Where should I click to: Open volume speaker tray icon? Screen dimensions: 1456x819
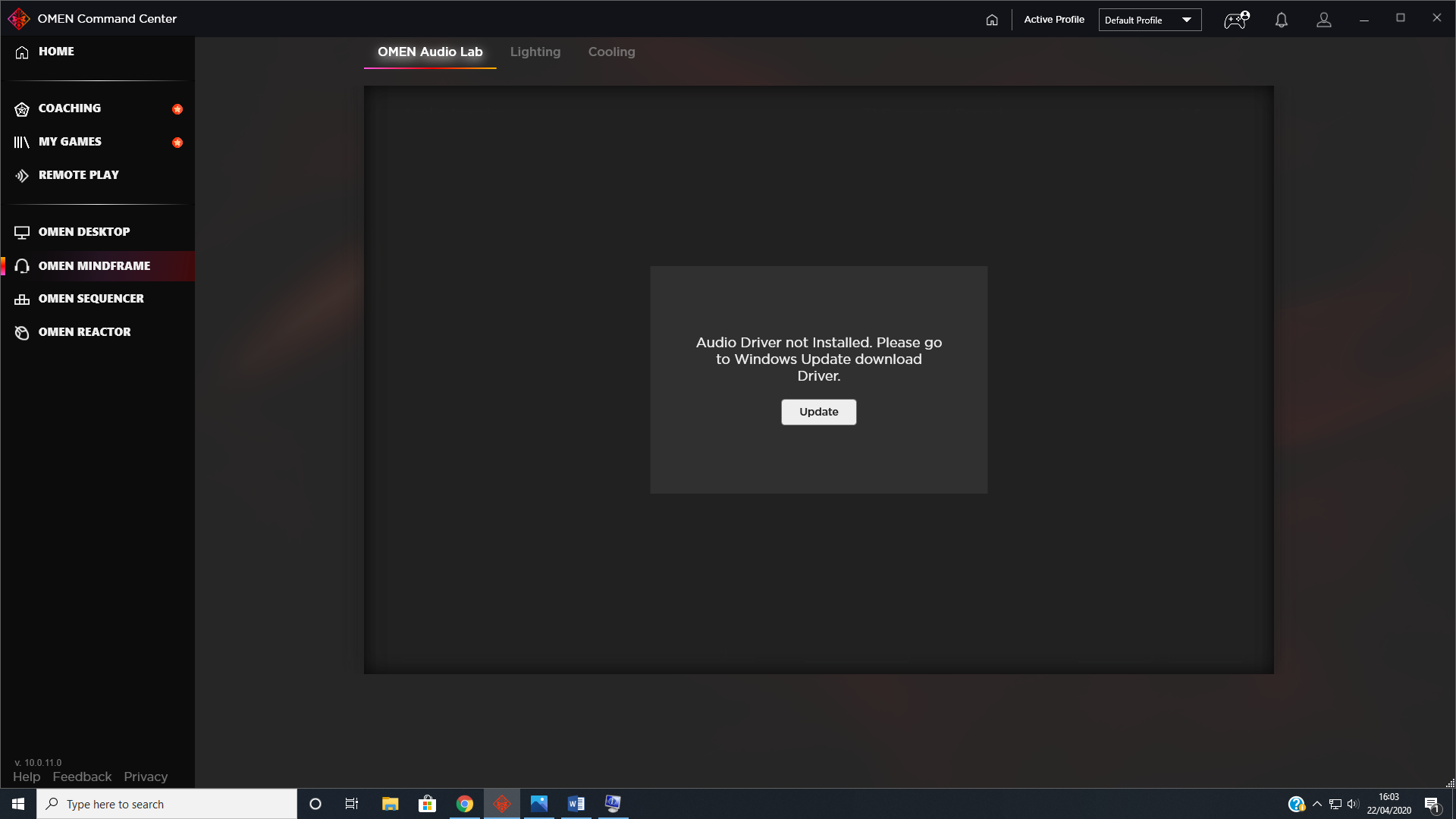[1353, 804]
